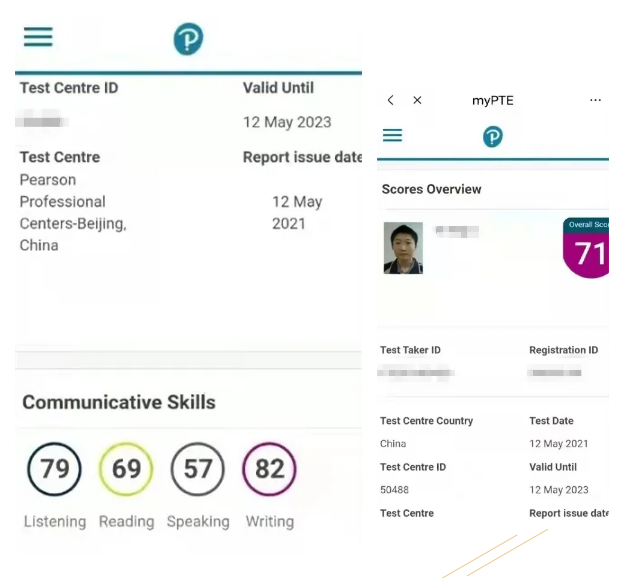Click Pearson Professional Centers-Beijing text
Viewport: 640px width, 578px height.
[x=73, y=212]
